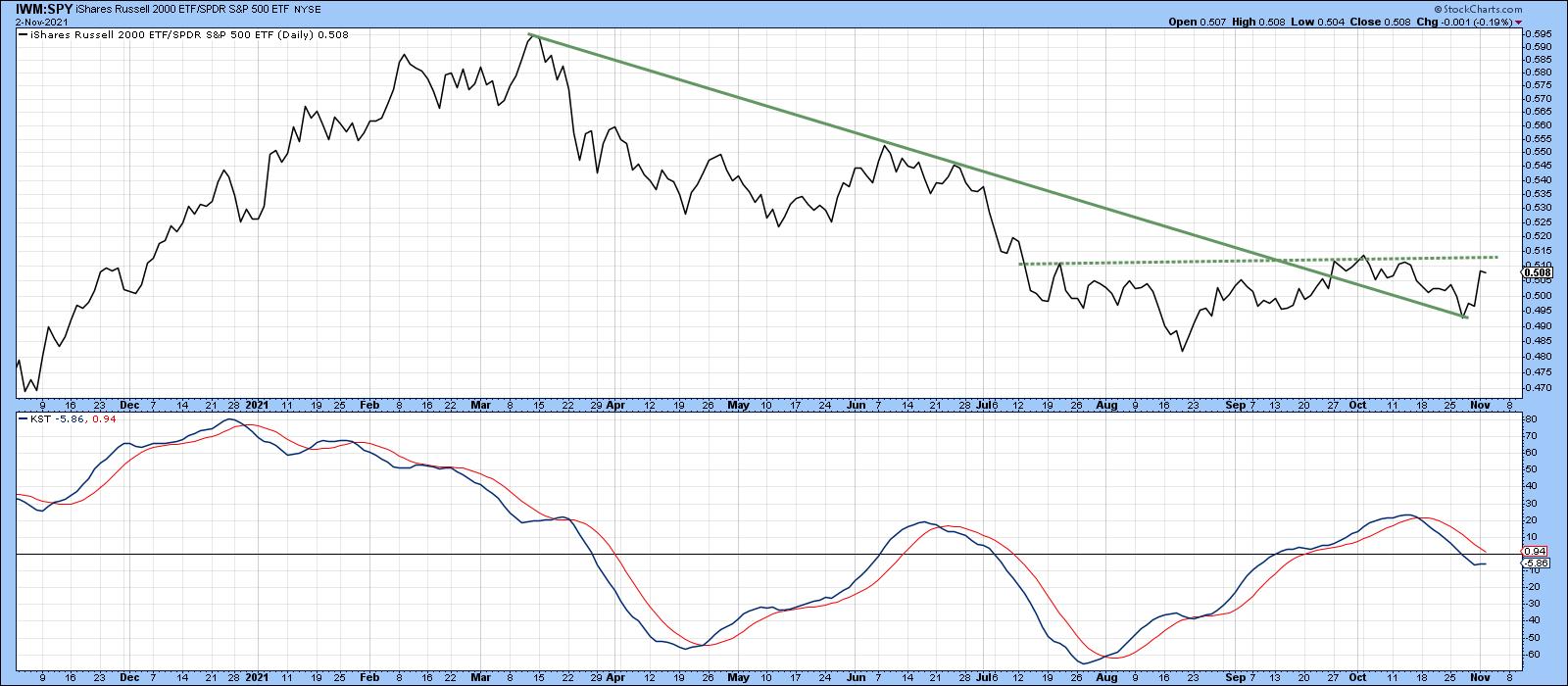Click the -30 label on KST axis
1568x686 pixels.
[x=1534, y=603]
